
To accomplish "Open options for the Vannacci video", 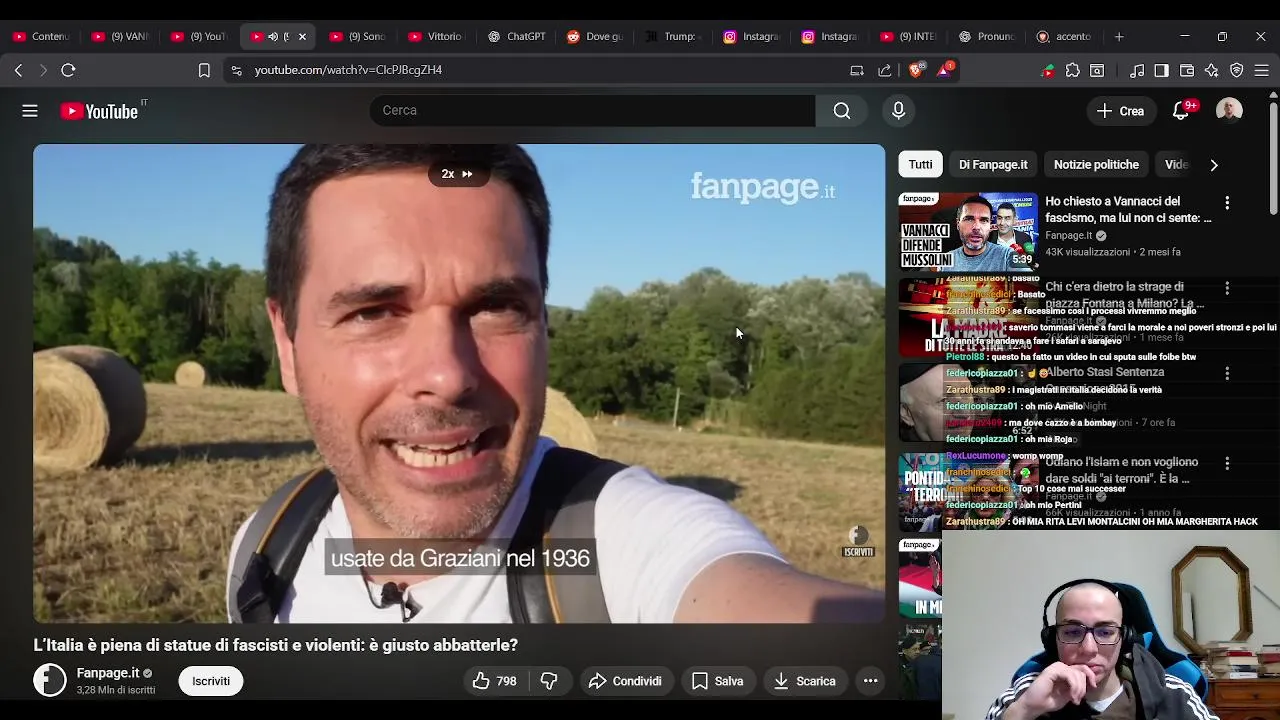I will [x=1227, y=203].
